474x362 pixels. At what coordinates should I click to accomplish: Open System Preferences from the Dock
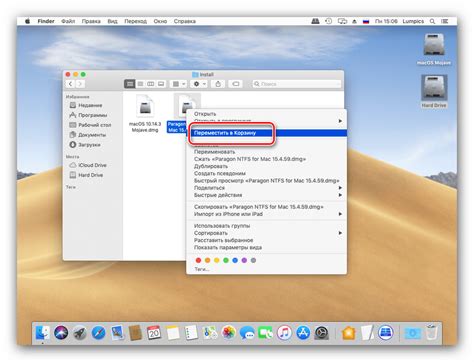tap(322, 333)
